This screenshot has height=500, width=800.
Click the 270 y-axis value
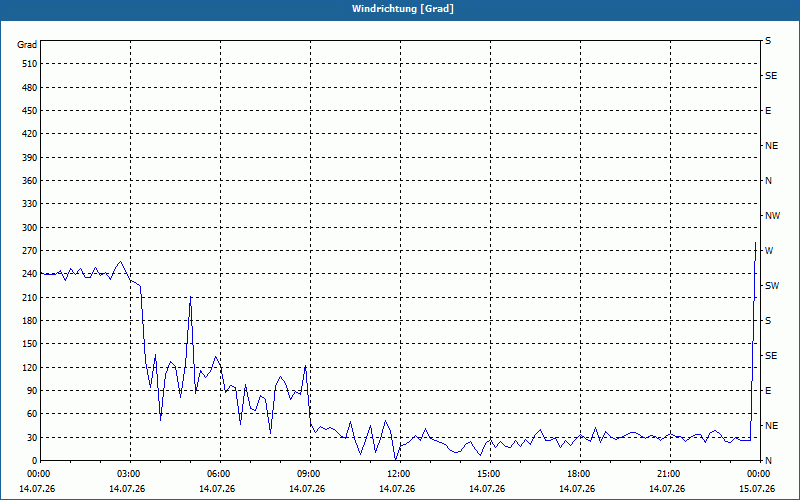[30, 251]
